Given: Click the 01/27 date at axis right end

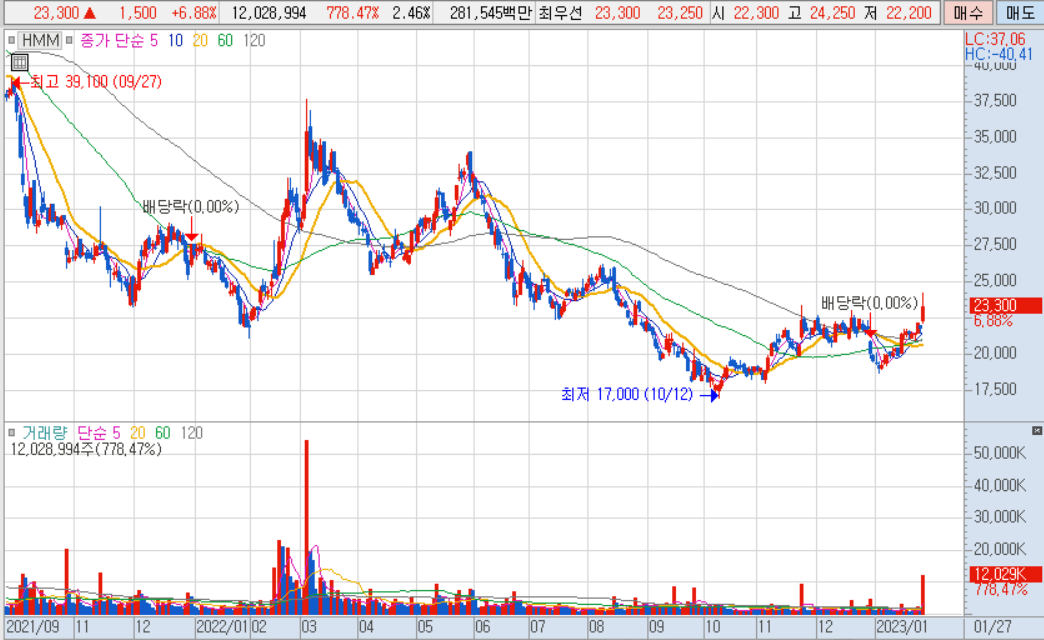Looking at the screenshot, I should pyautogui.click(x=993, y=627).
